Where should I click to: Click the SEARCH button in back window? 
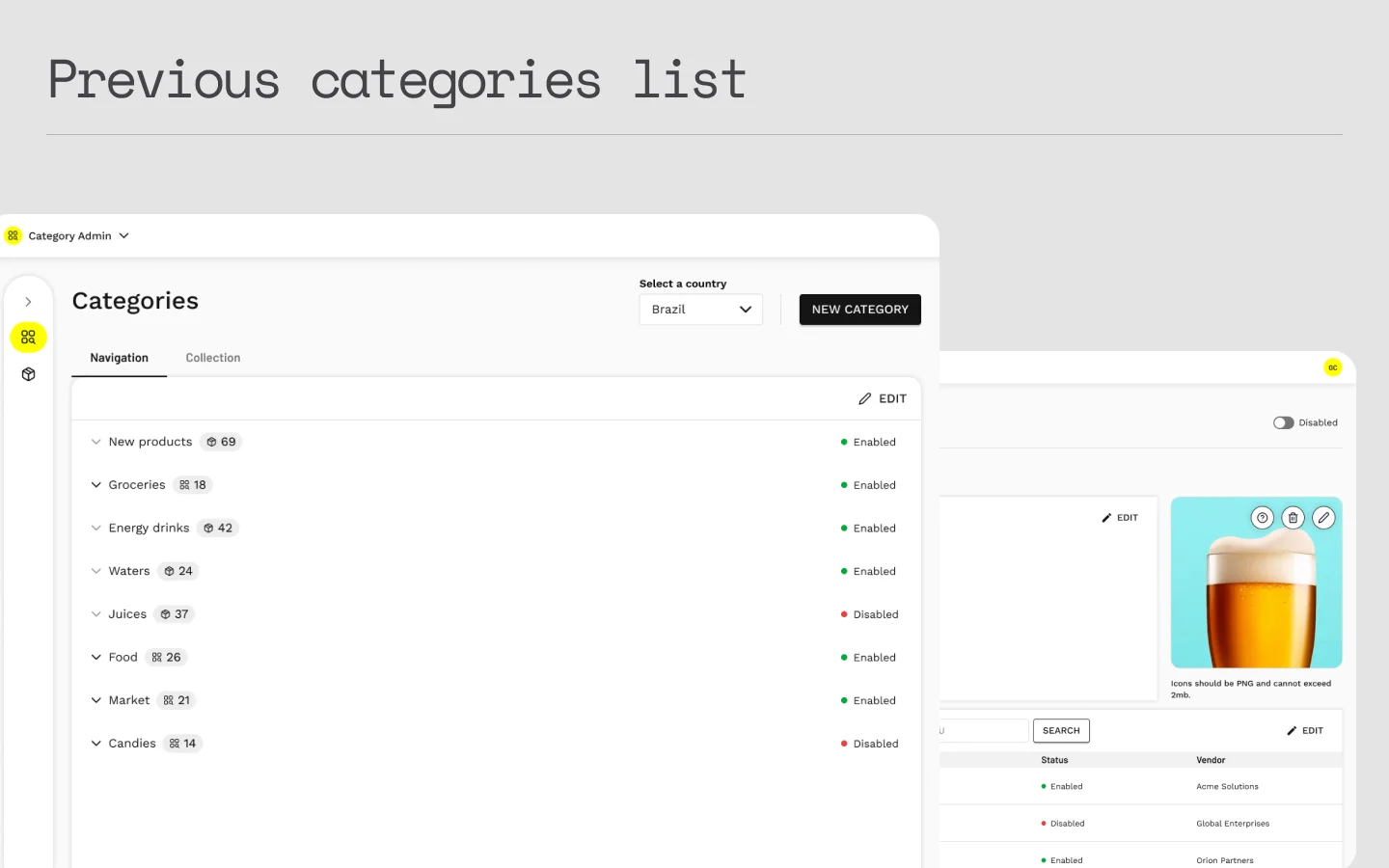pos(1061,731)
